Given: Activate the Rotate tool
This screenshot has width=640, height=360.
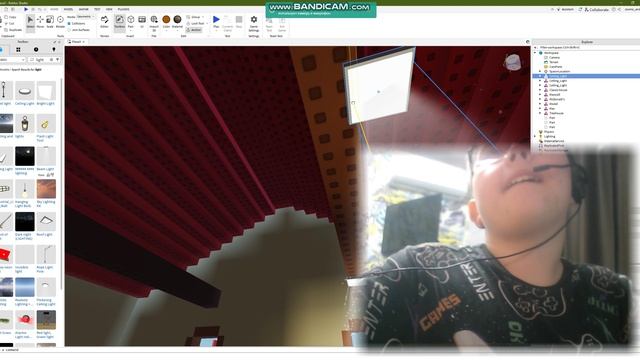Looking at the screenshot, I should 60,22.
